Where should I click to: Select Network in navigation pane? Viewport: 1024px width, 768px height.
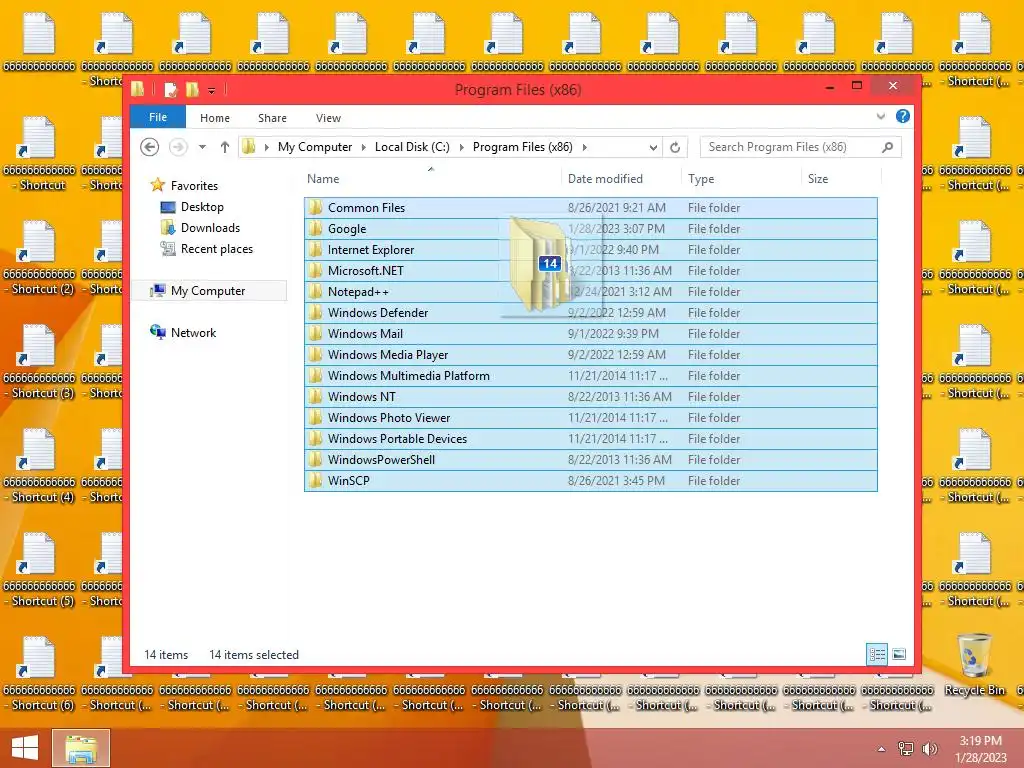coord(193,332)
